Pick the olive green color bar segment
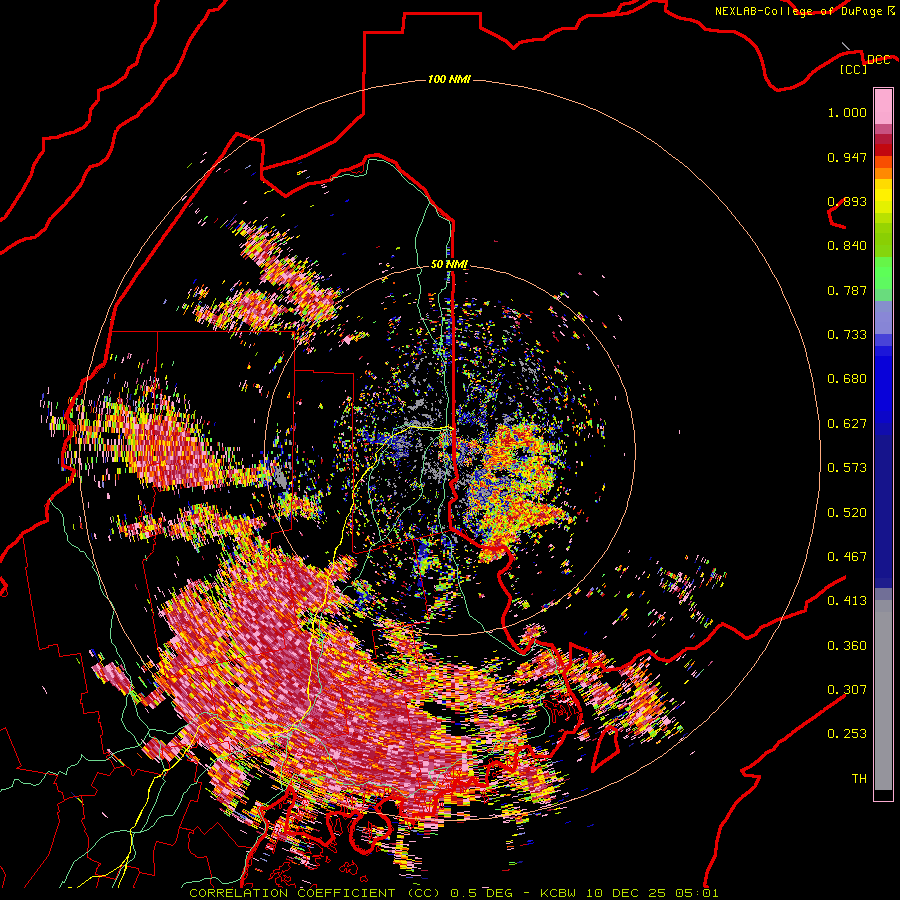 pos(883,239)
